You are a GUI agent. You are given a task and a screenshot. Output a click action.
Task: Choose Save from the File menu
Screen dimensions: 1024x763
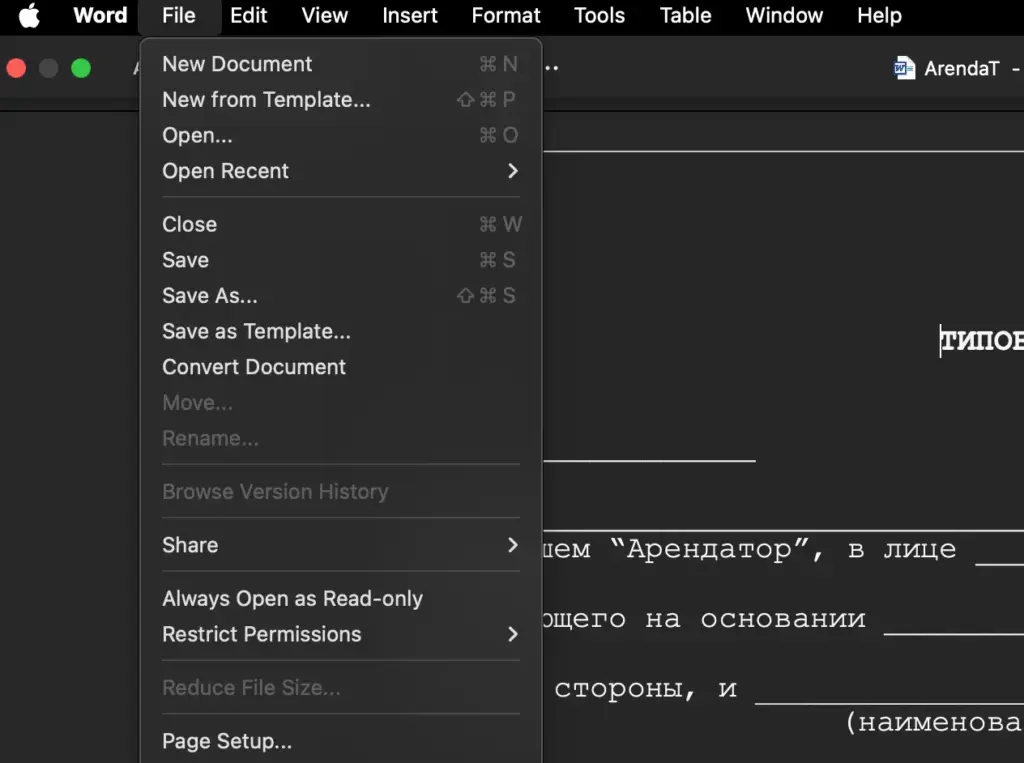(341, 260)
